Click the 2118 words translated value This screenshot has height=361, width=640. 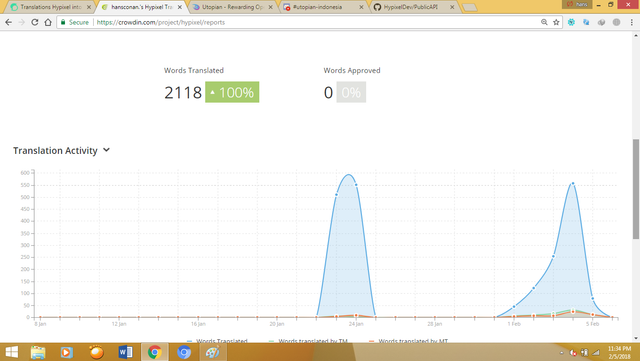click(183, 93)
